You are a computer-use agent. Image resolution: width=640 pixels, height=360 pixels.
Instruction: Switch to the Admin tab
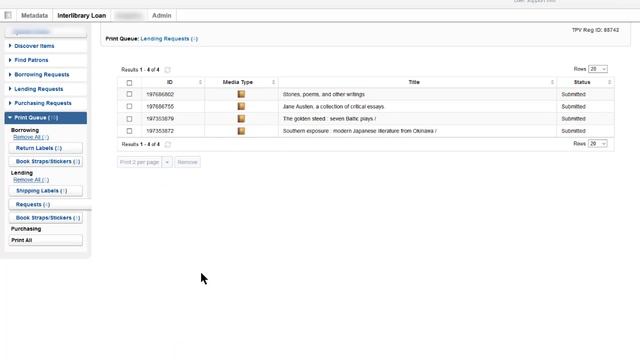tap(162, 16)
